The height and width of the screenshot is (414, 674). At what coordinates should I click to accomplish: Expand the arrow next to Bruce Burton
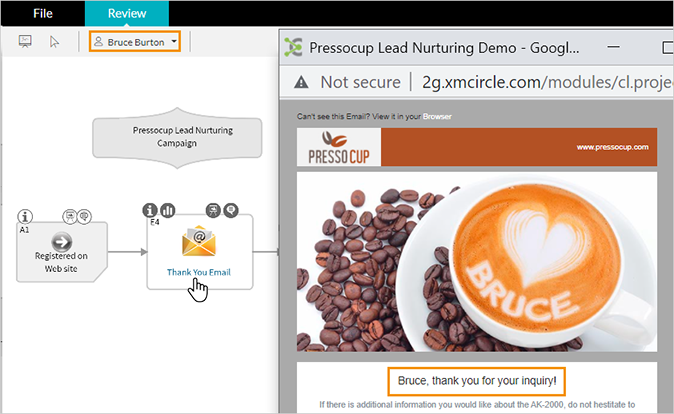pos(174,42)
